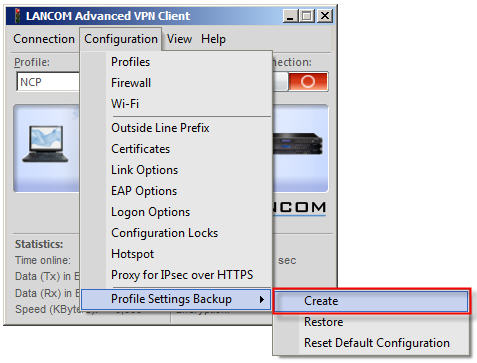
Task: Close the LANCOM VPN Client window
Action: click(x=324, y=16)
